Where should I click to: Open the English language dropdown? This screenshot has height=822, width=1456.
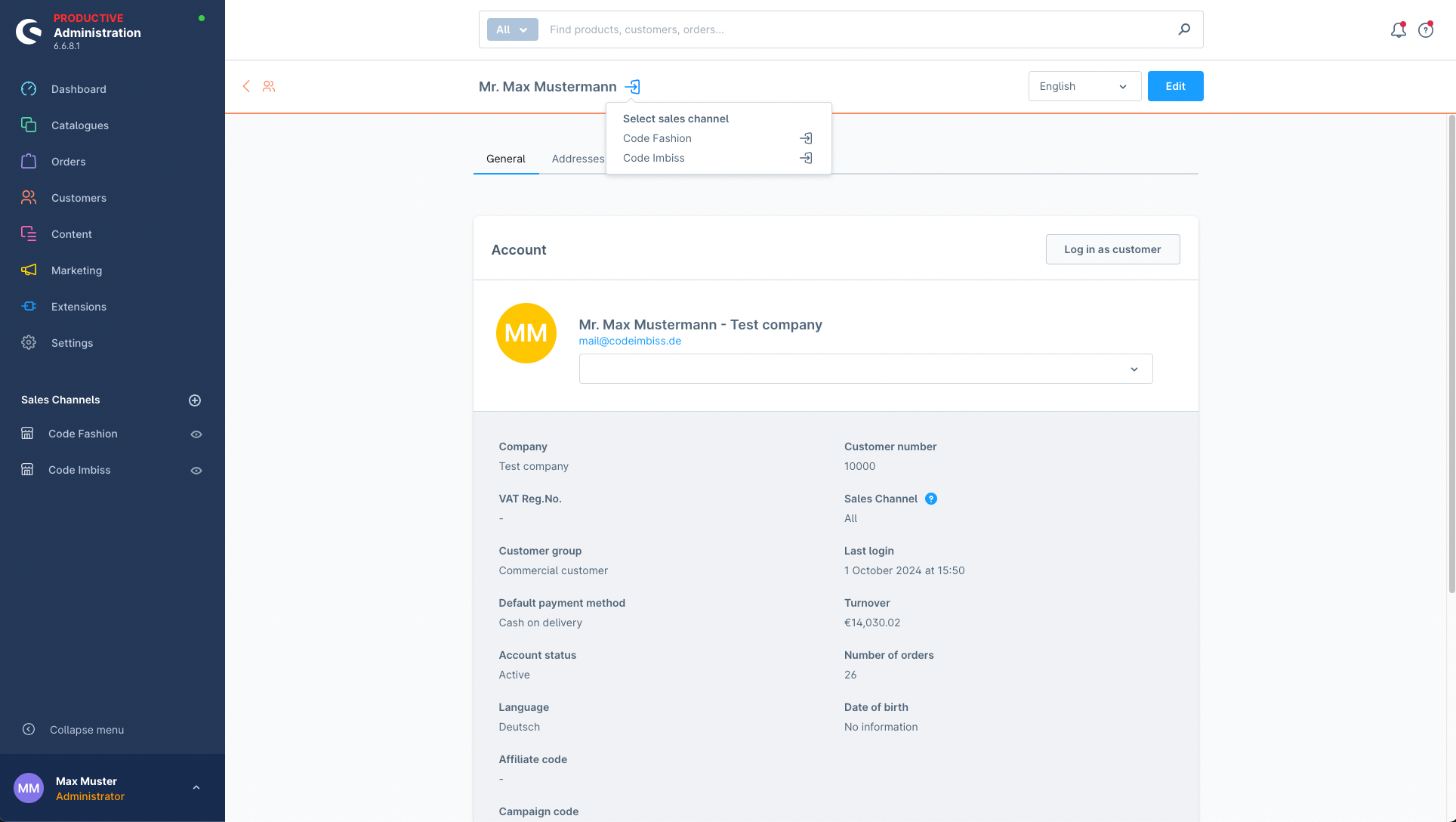coord(1084,86)
